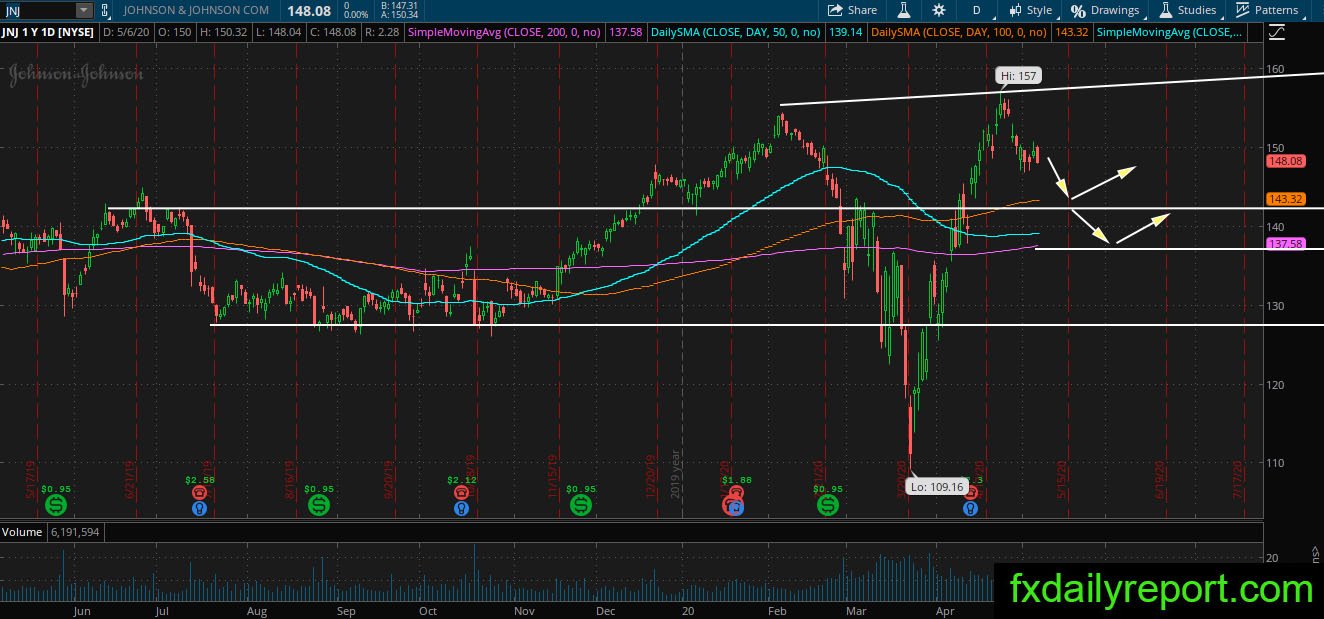Click the August 2019 $0.95 dividend icon

click(319, 505)
